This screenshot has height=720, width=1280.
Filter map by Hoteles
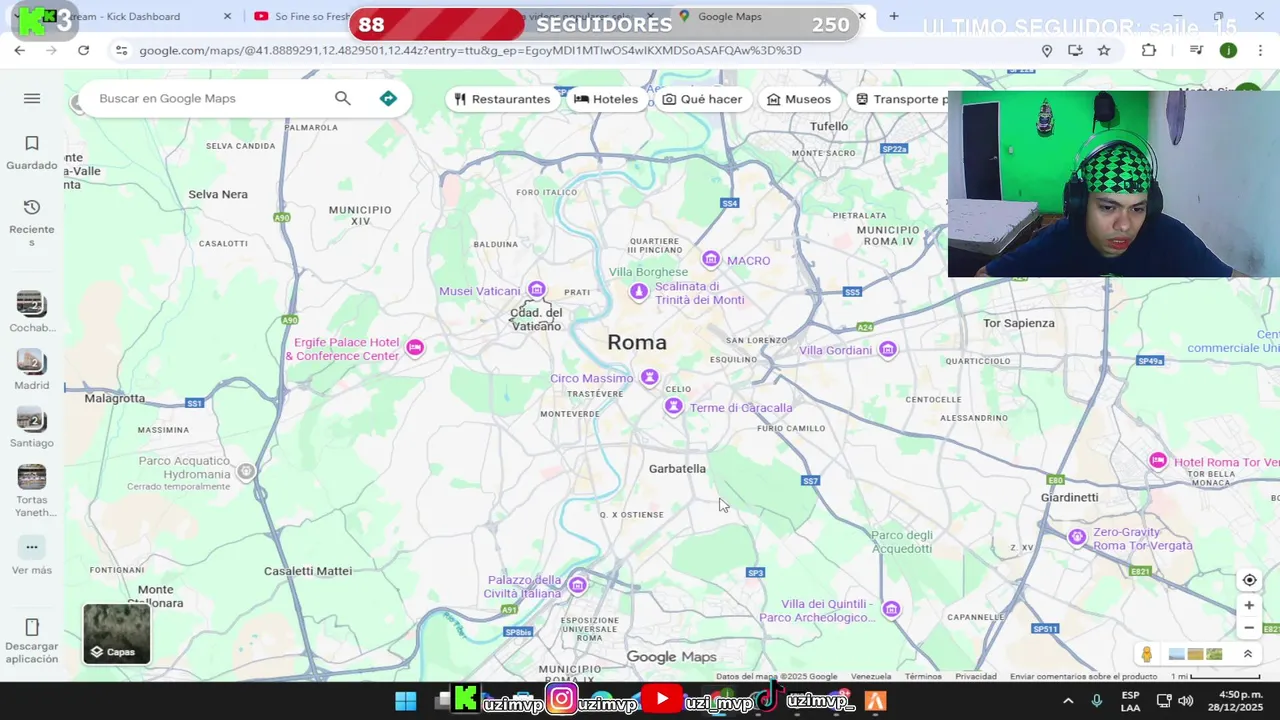click(606, 99)
